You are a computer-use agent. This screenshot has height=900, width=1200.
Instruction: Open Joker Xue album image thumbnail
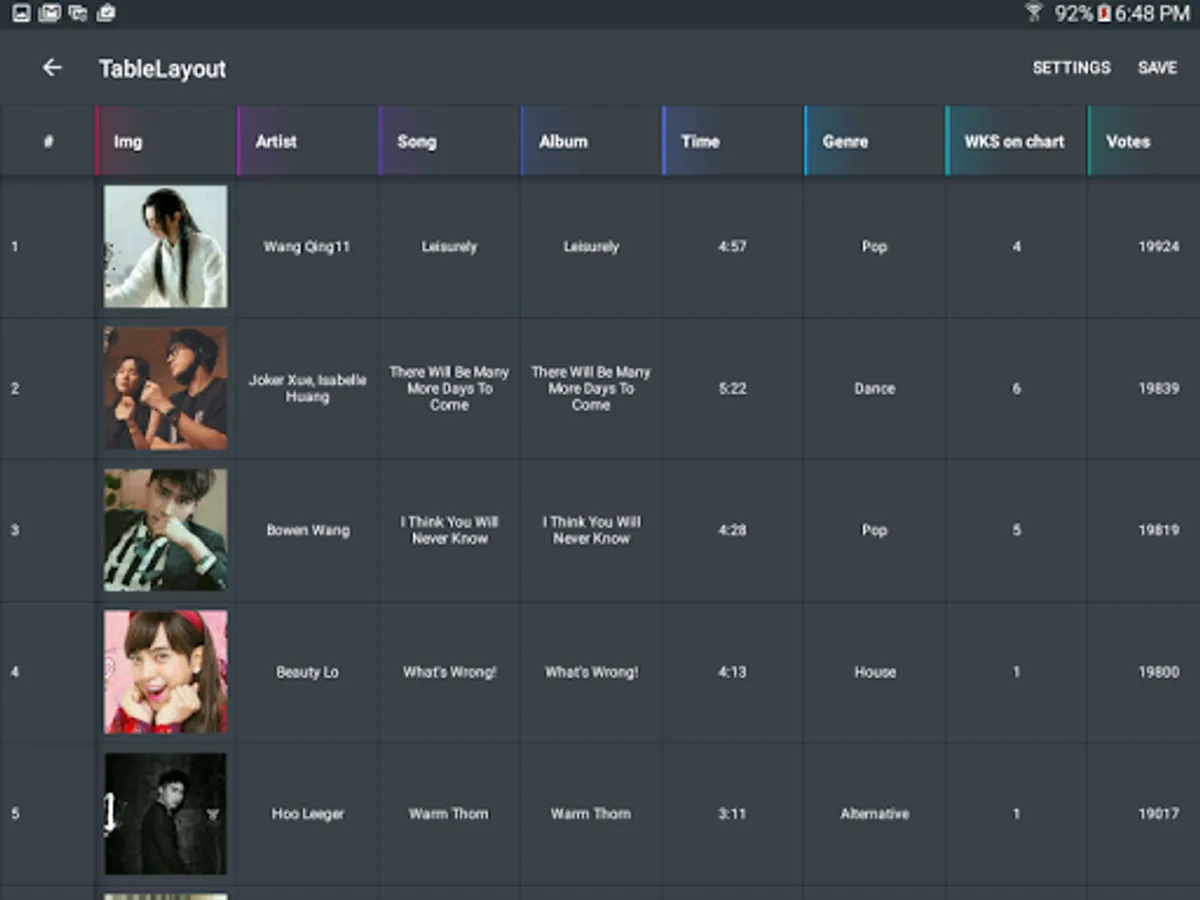pyautogui.click(x=166, y=388)
